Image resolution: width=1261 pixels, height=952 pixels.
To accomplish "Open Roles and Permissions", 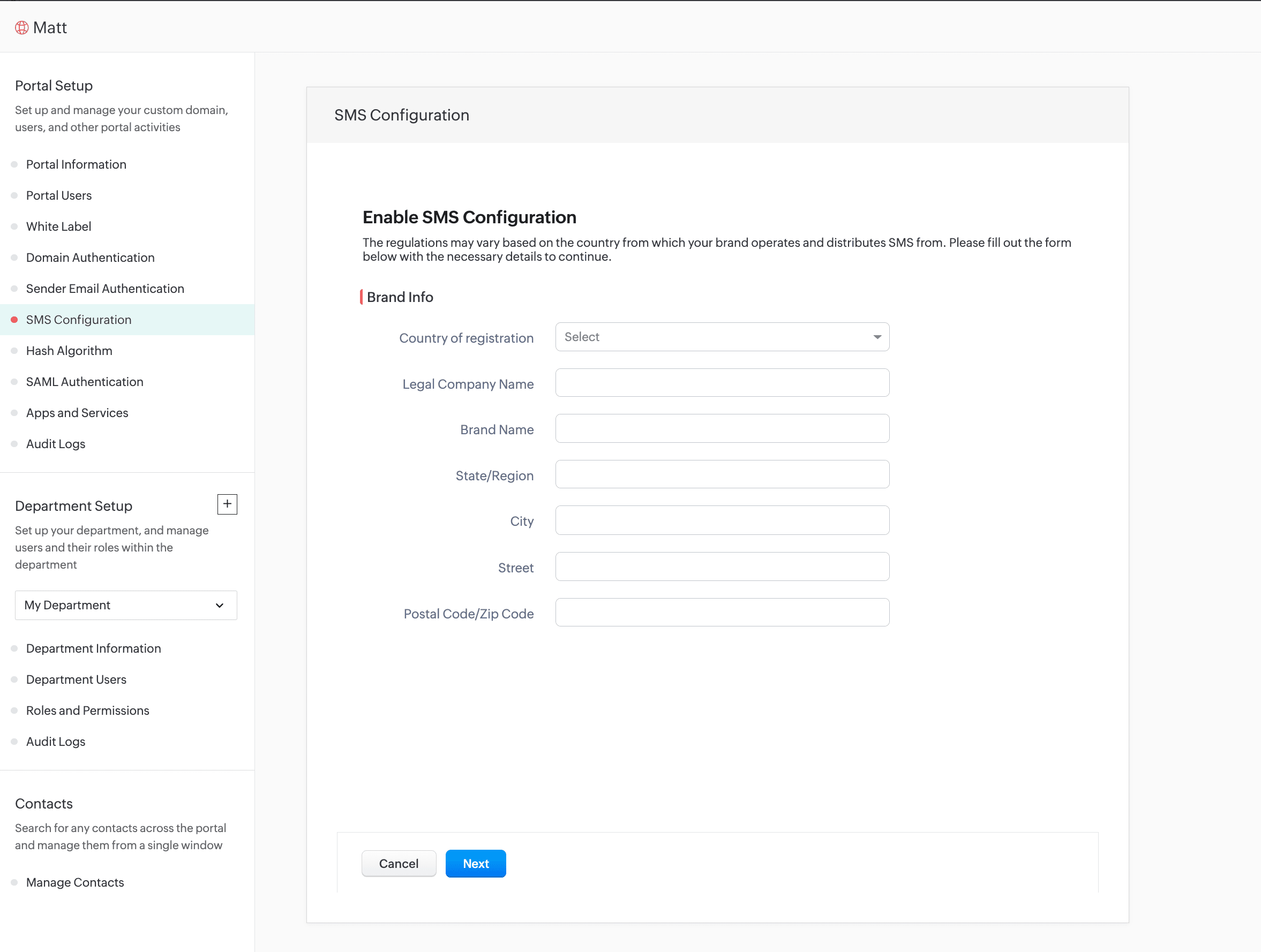I will pyautogui.click(x=87, y=711).
